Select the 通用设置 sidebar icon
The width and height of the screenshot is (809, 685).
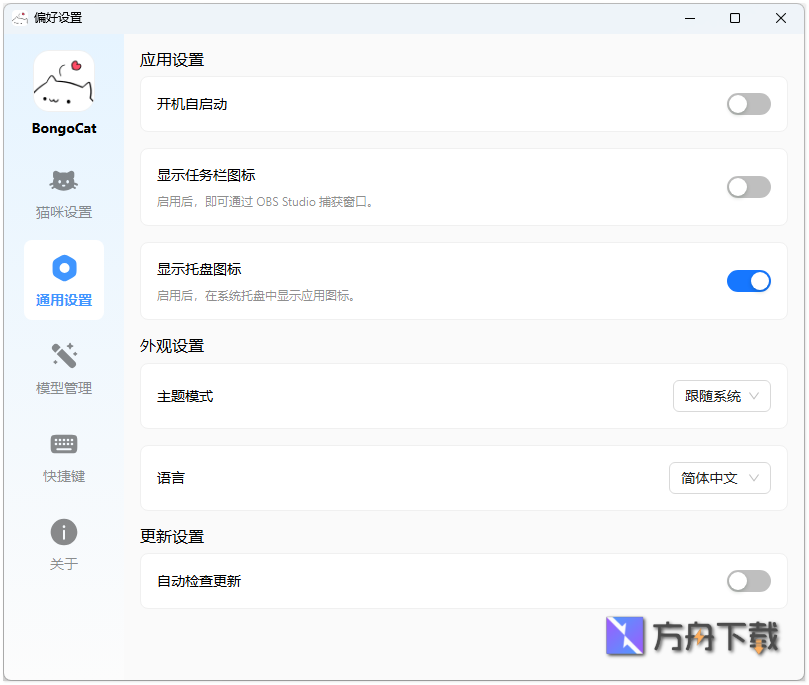click(x=63, y=268)
